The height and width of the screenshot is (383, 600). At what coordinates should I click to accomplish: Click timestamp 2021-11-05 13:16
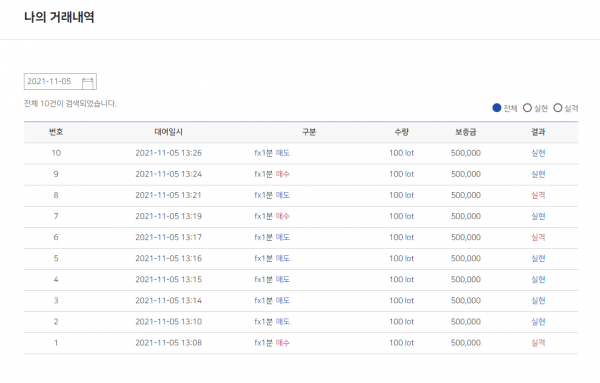pyautogui.click(x=168, y=258)
